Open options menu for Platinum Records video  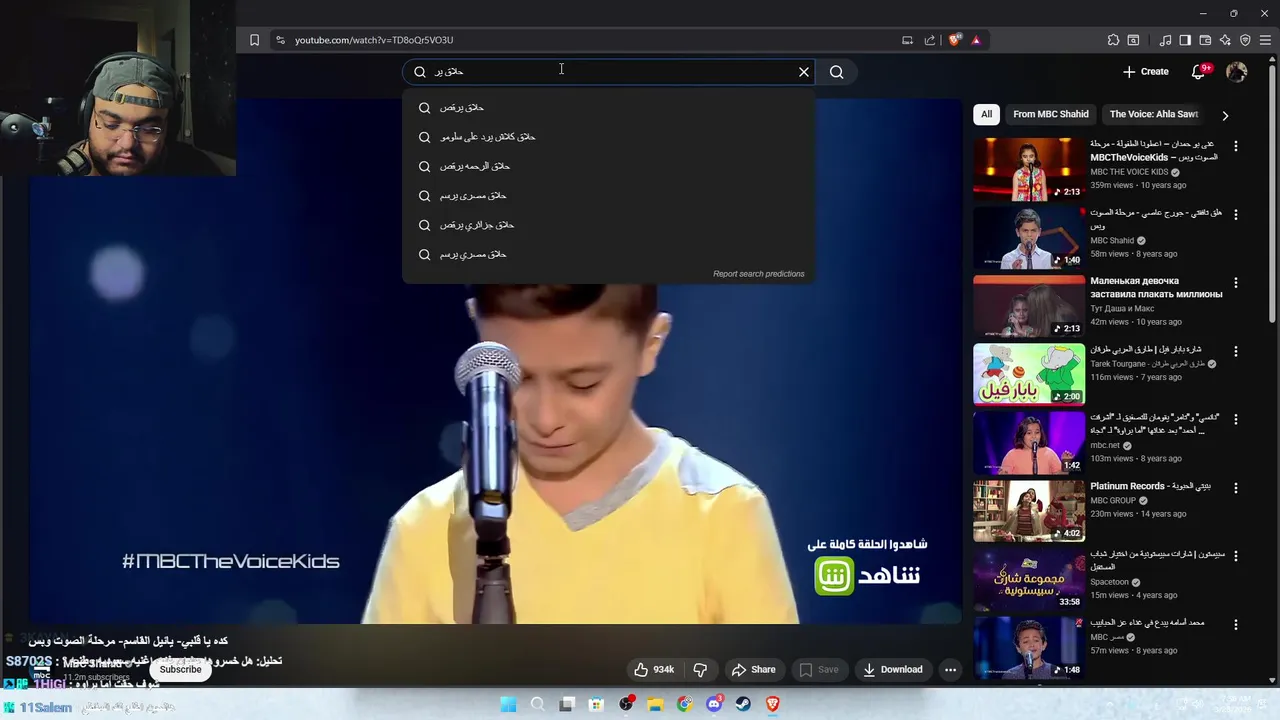click(1235, 487)
